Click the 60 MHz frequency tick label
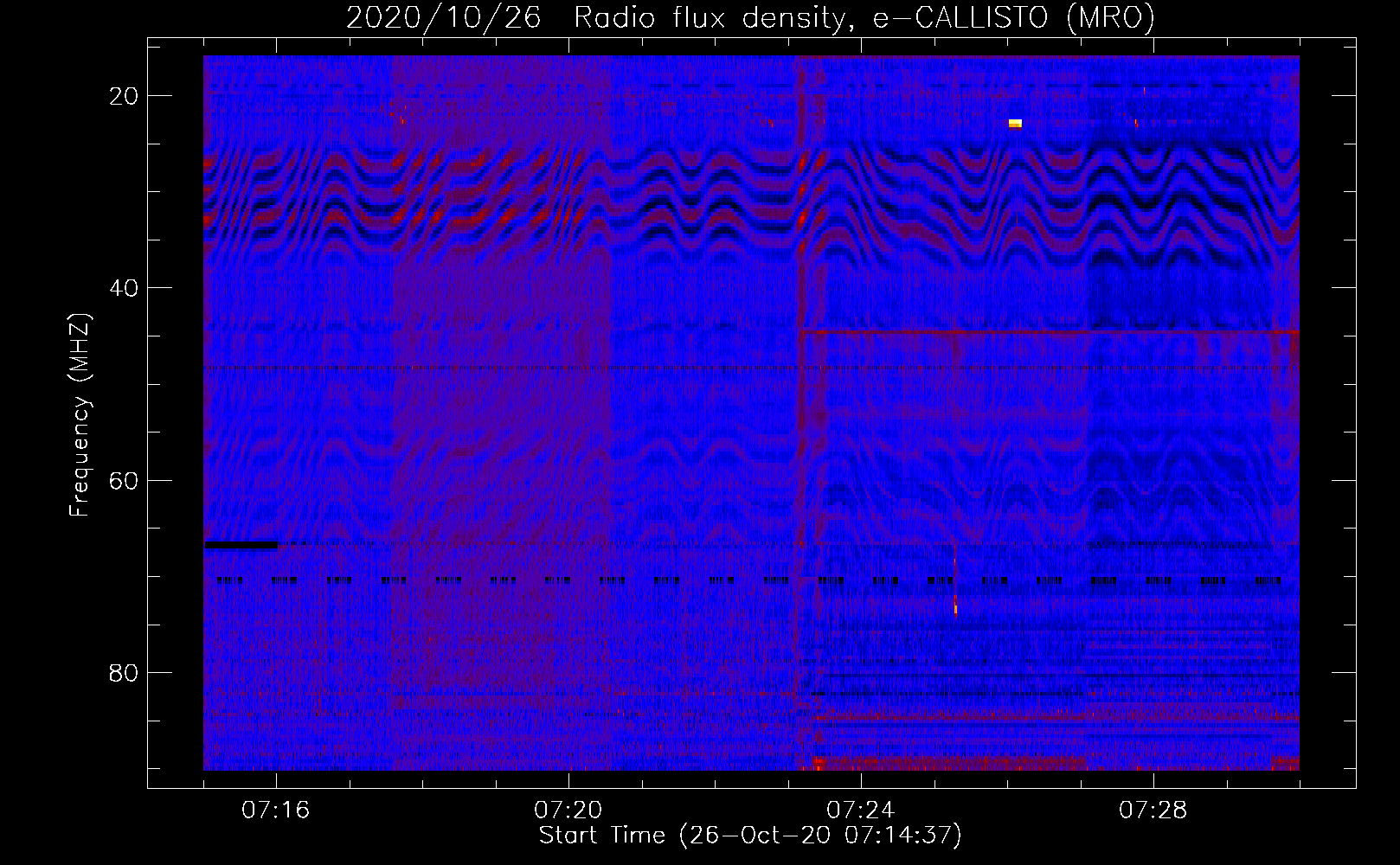This screenshot has width=1400, height=865. [x=124, y=481]
